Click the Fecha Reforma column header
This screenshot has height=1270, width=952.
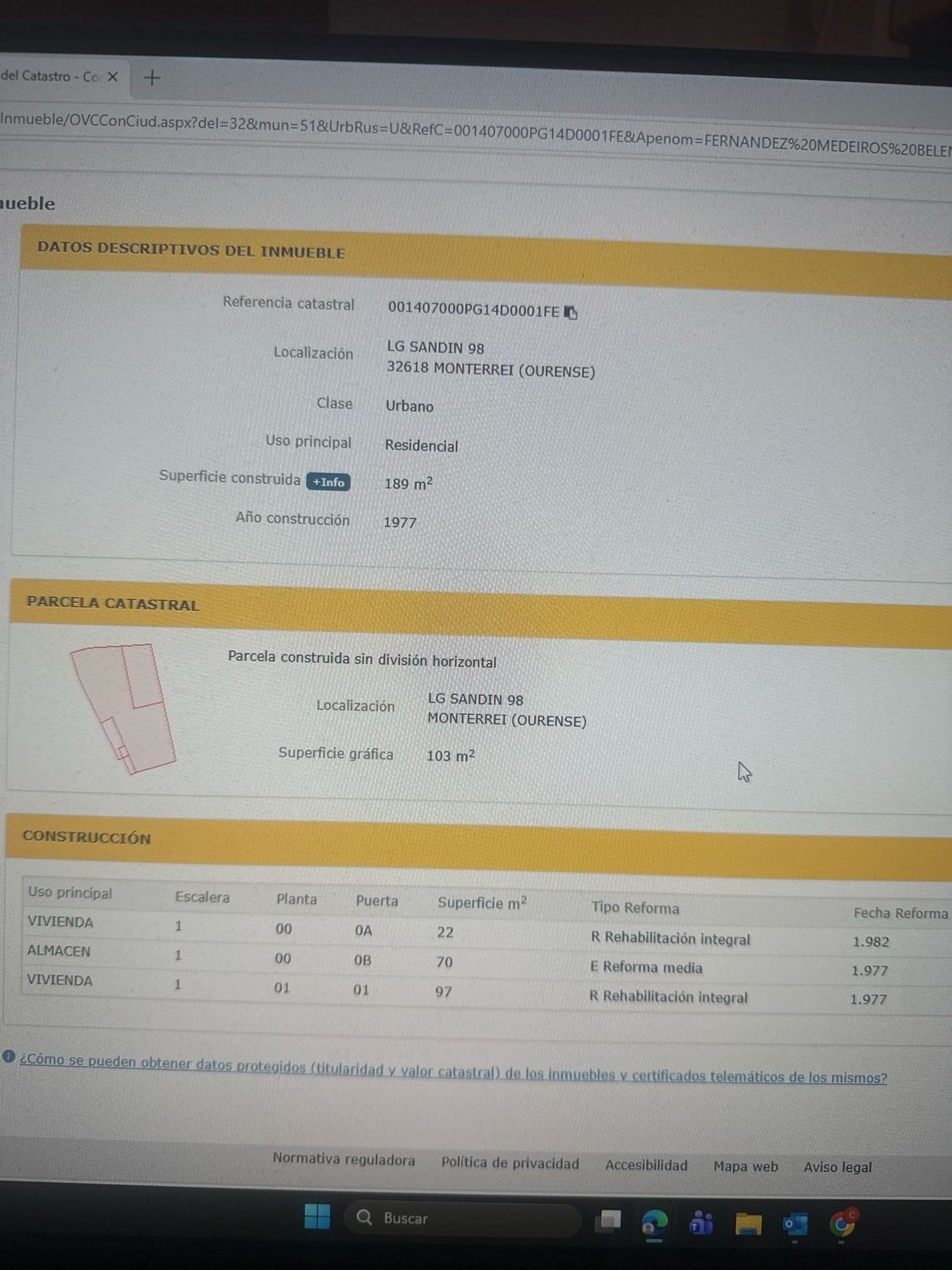click(x=901, y=913)
